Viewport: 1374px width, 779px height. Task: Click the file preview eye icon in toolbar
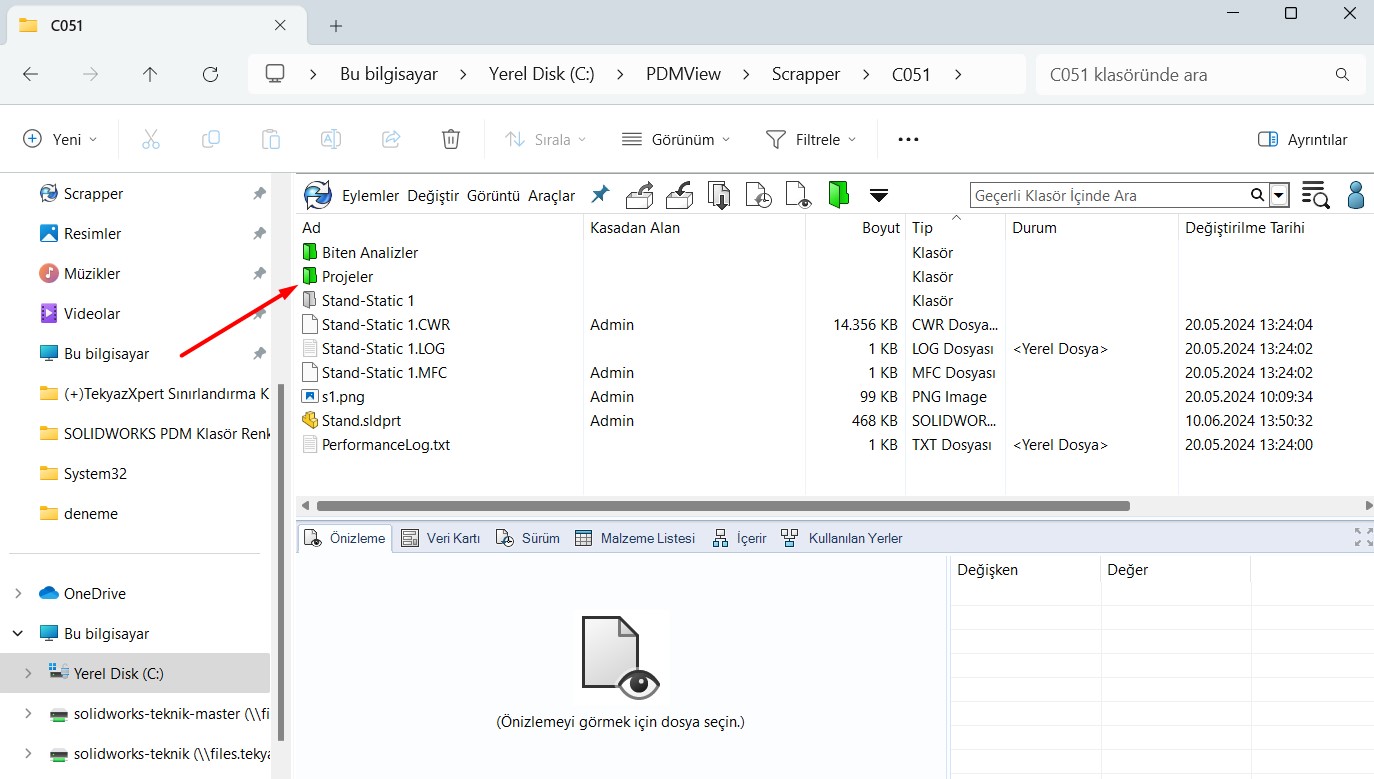pyautogui.click(x=798, y=195)
